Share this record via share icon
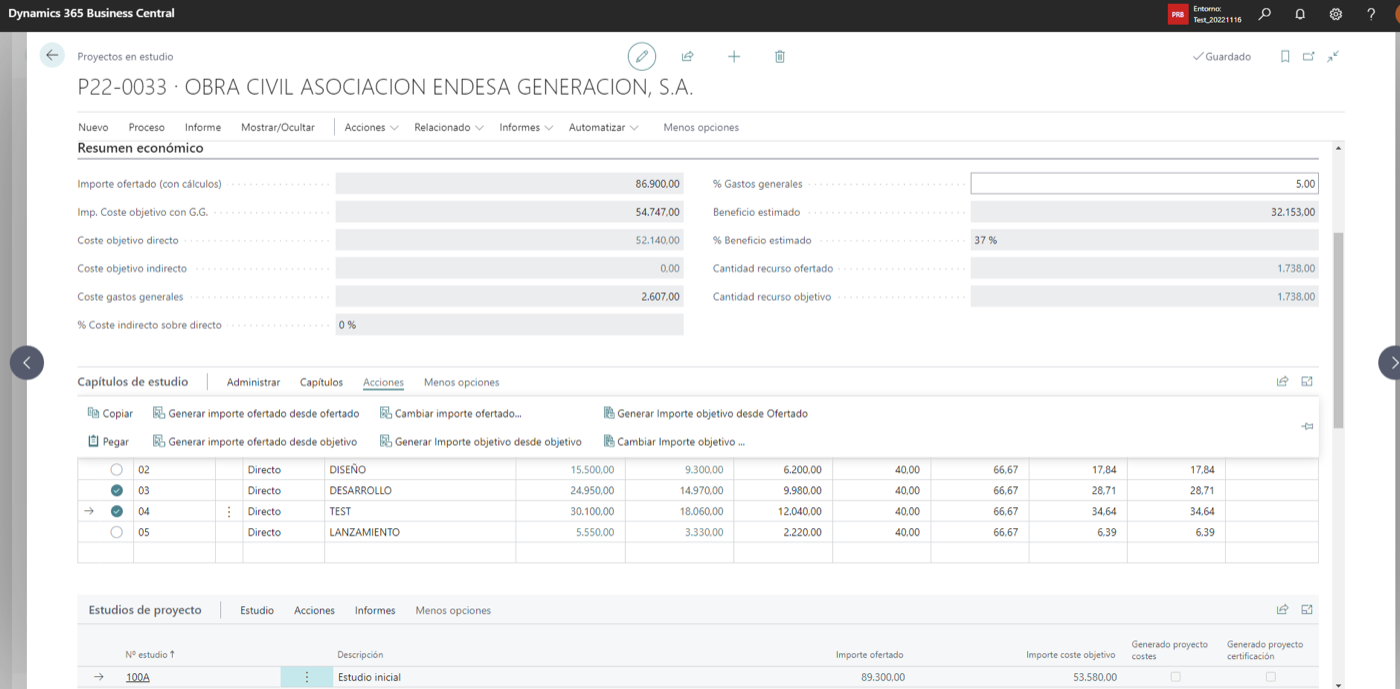The image size is (1400, 689). pyautogui.click(x=688, y=57)
